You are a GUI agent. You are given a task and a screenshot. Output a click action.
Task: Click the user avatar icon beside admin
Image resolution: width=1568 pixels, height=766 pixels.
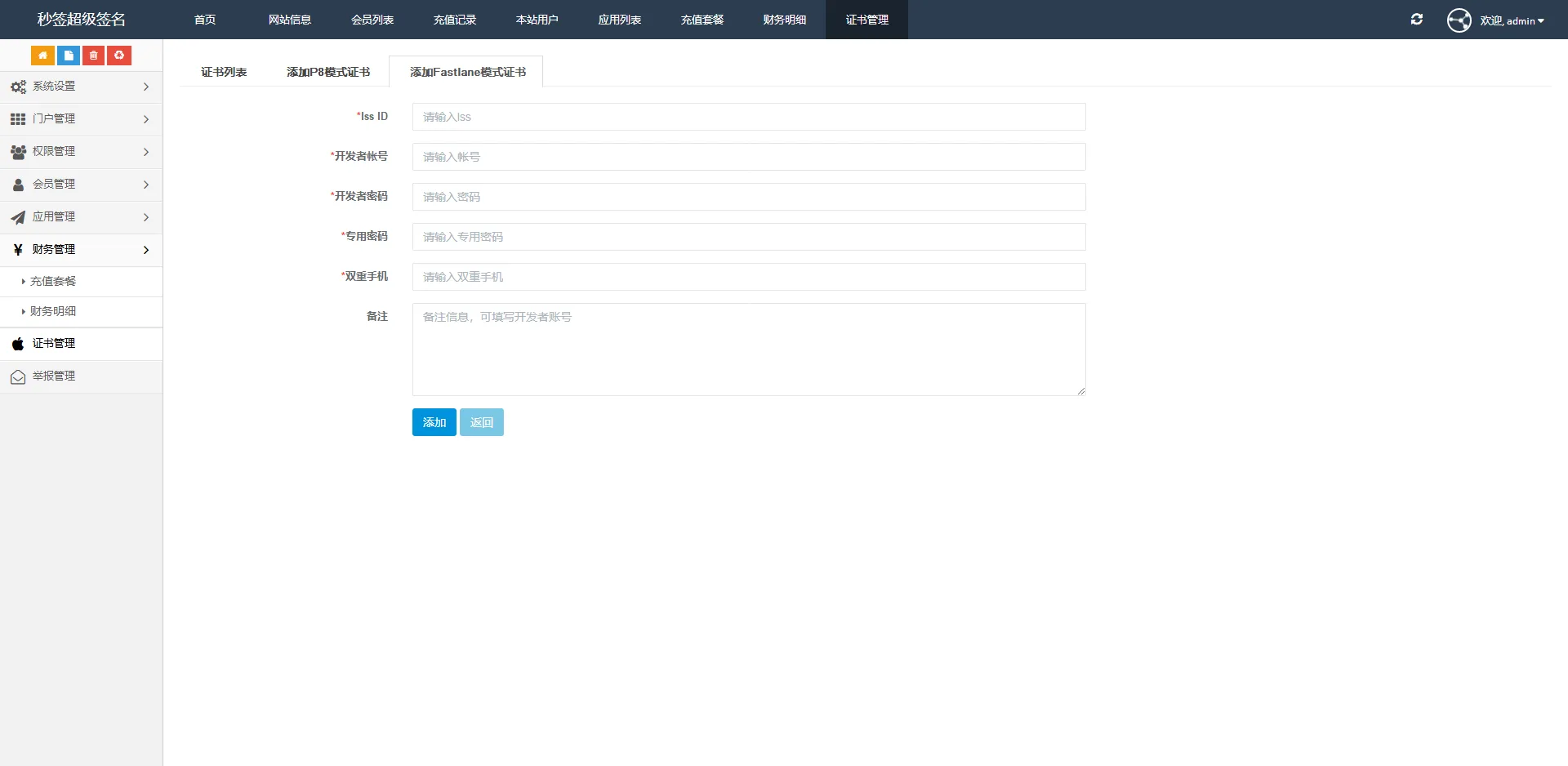[x=1459, y=20]
